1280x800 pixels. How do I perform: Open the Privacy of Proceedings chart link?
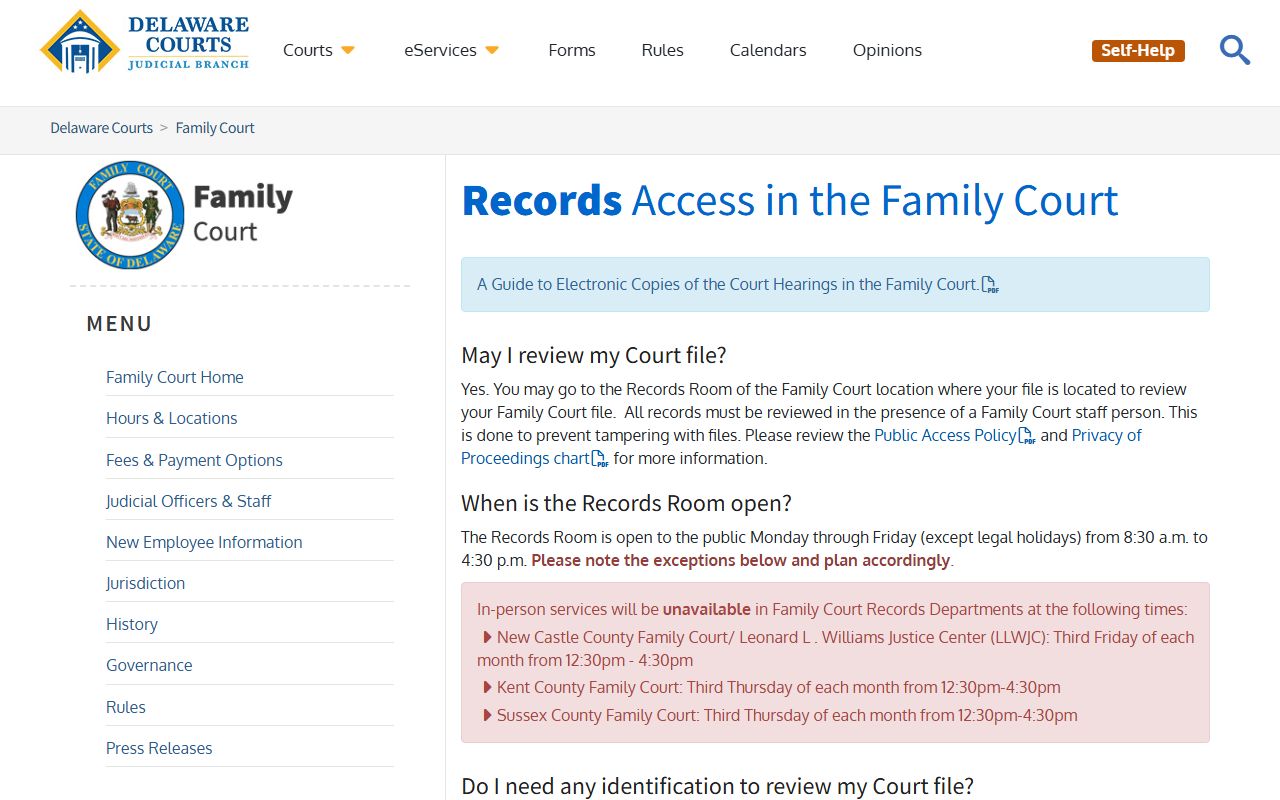[801, 447]
